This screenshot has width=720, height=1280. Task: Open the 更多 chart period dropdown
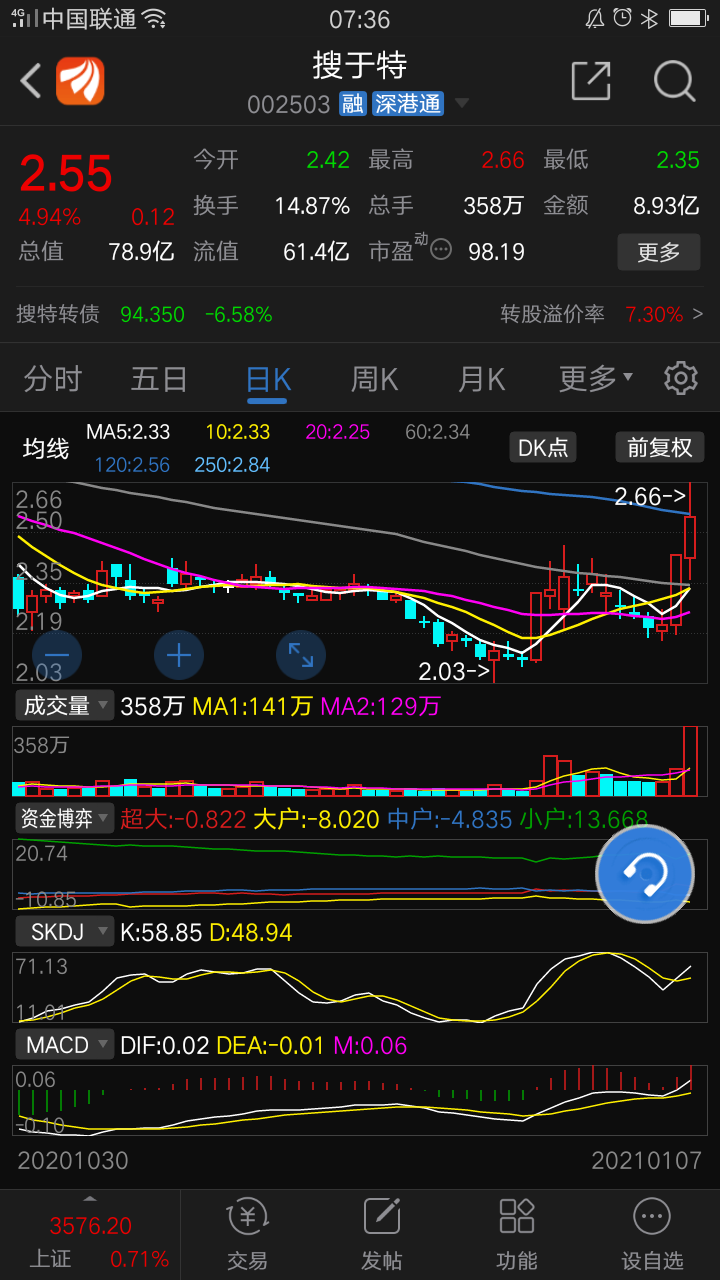click(x=596, y=379)
